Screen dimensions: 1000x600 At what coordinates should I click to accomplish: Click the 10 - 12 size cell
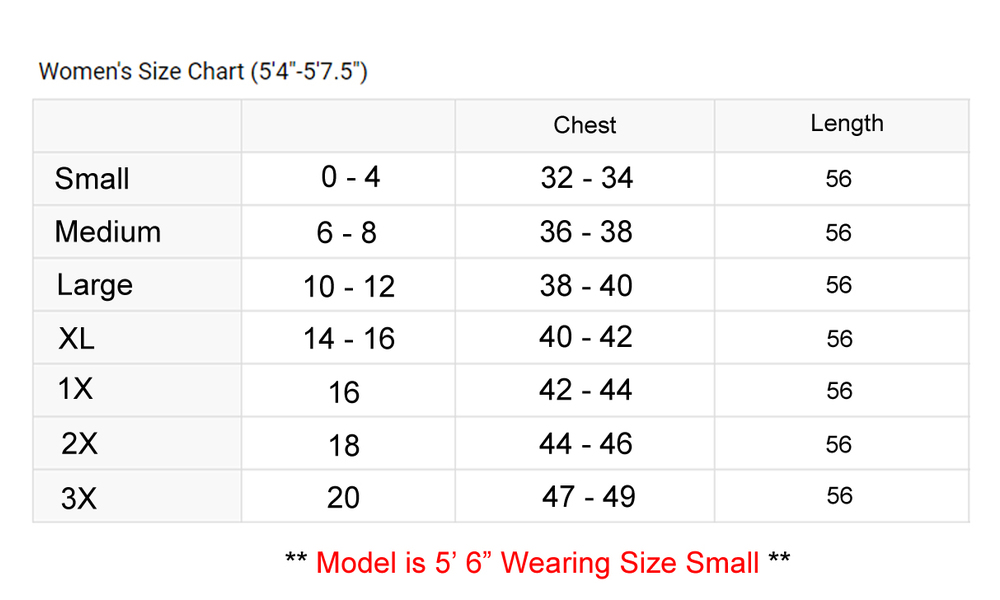pos(349,287)
